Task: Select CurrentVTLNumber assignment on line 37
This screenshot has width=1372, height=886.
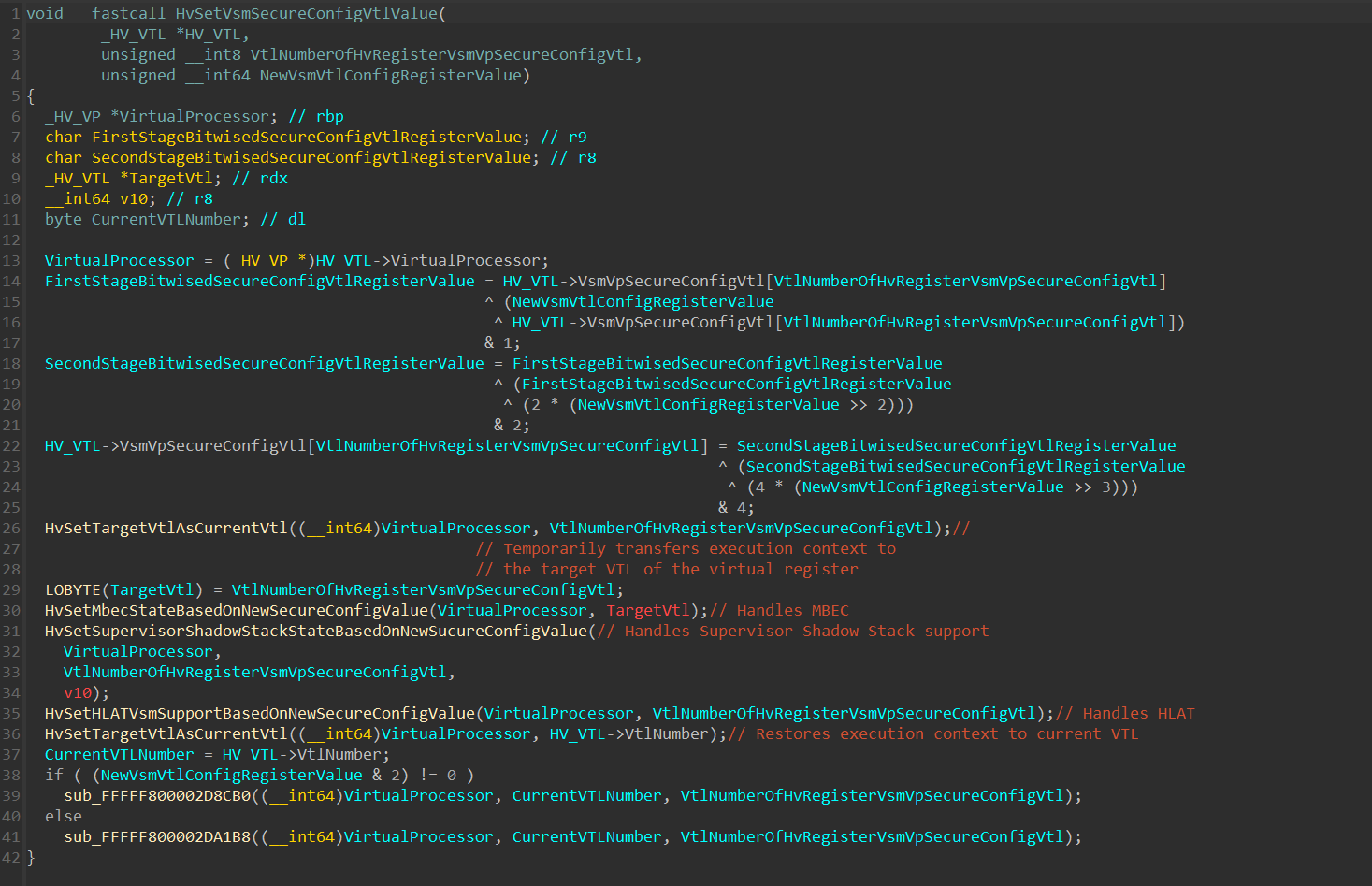Action: [119, 754]
